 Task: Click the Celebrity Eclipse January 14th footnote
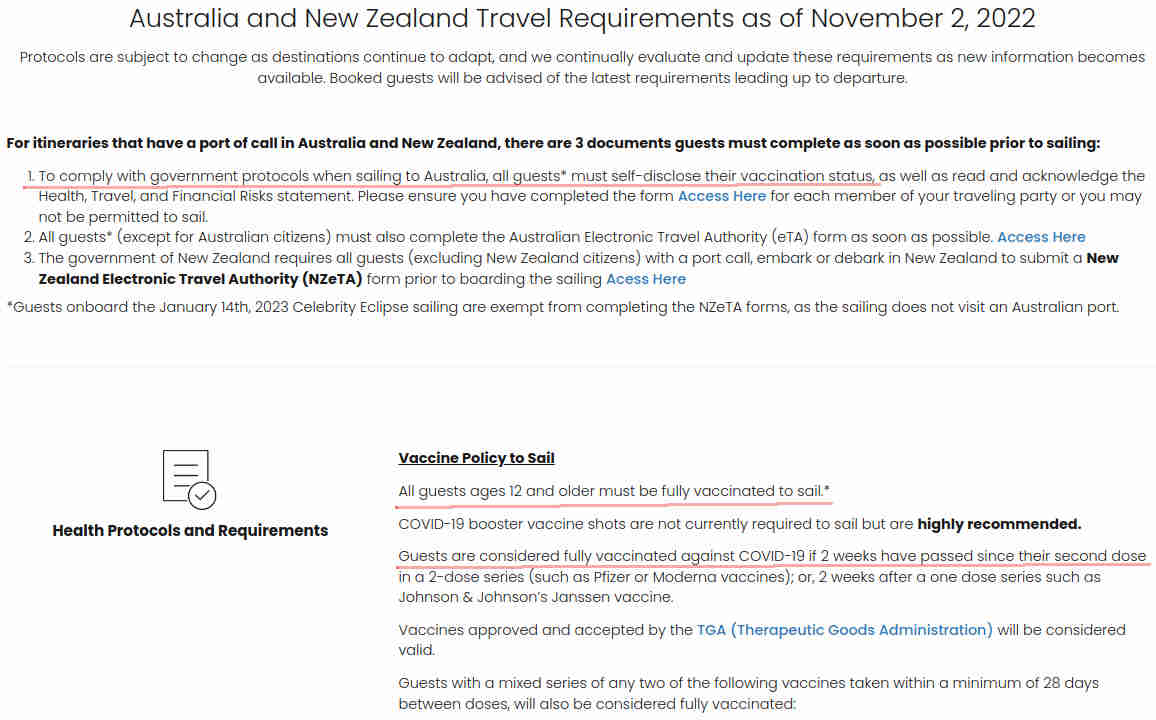pos(563,307)
